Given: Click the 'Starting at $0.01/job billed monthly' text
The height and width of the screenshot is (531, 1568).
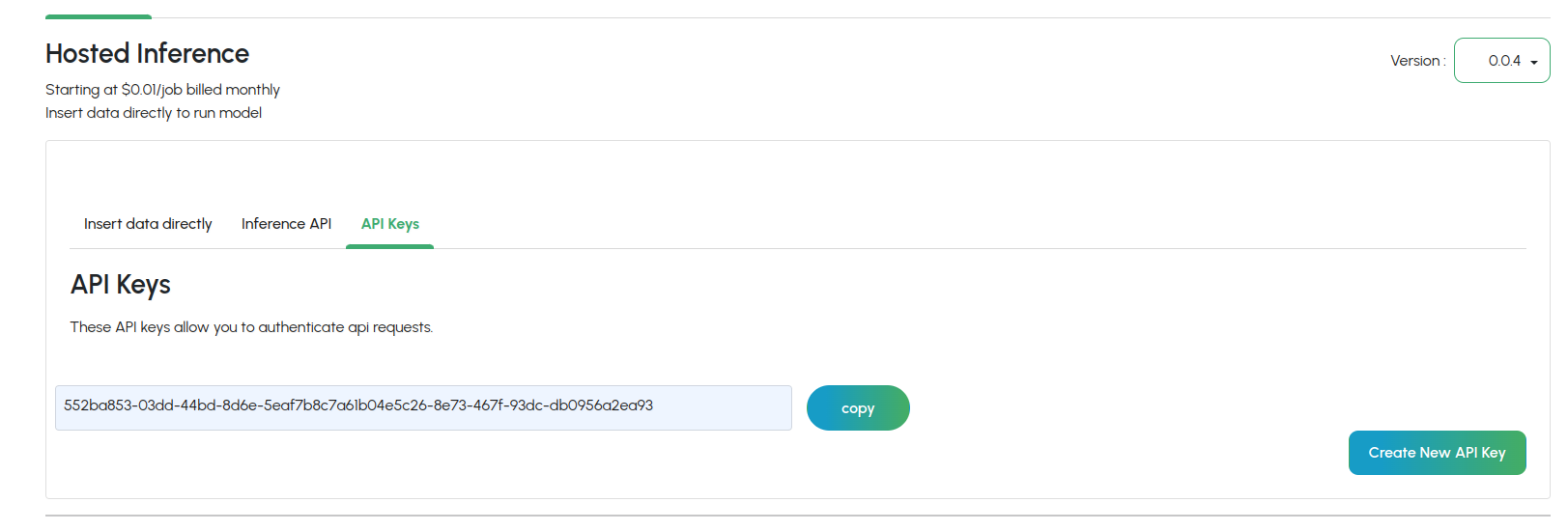Looking at the screenshot, I should (162, 90).
